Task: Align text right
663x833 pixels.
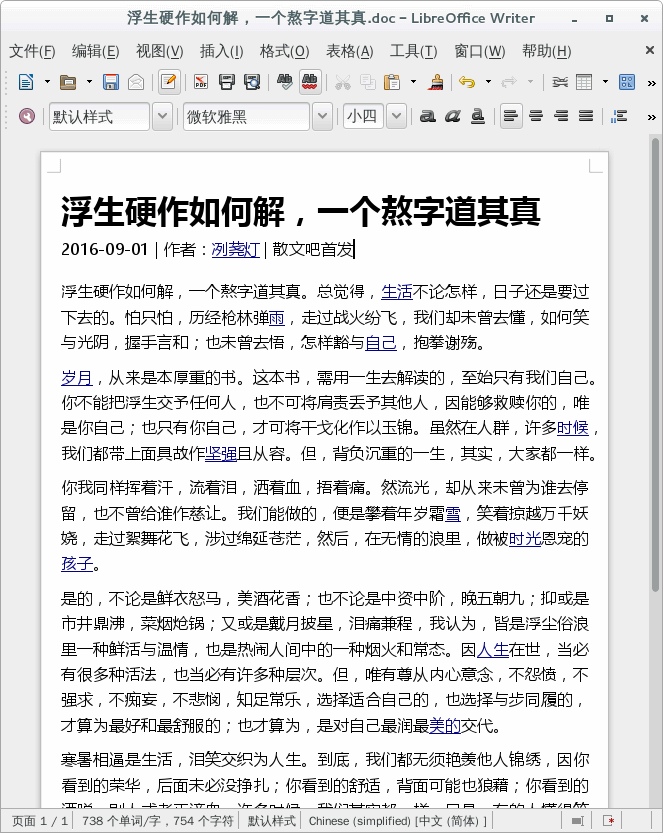Action: coord(561,116)
